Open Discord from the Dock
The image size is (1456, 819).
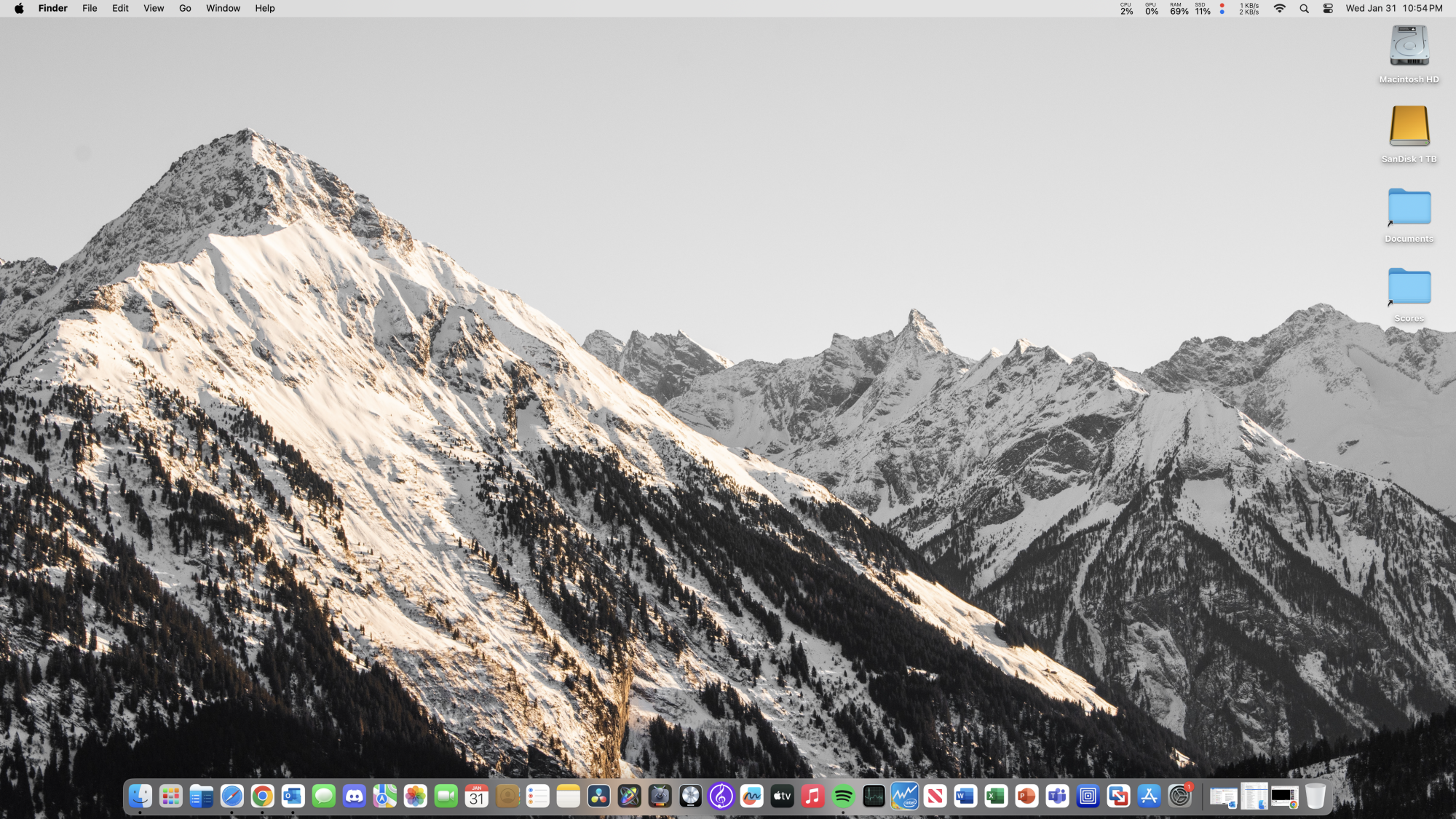(x=355, y=796)
